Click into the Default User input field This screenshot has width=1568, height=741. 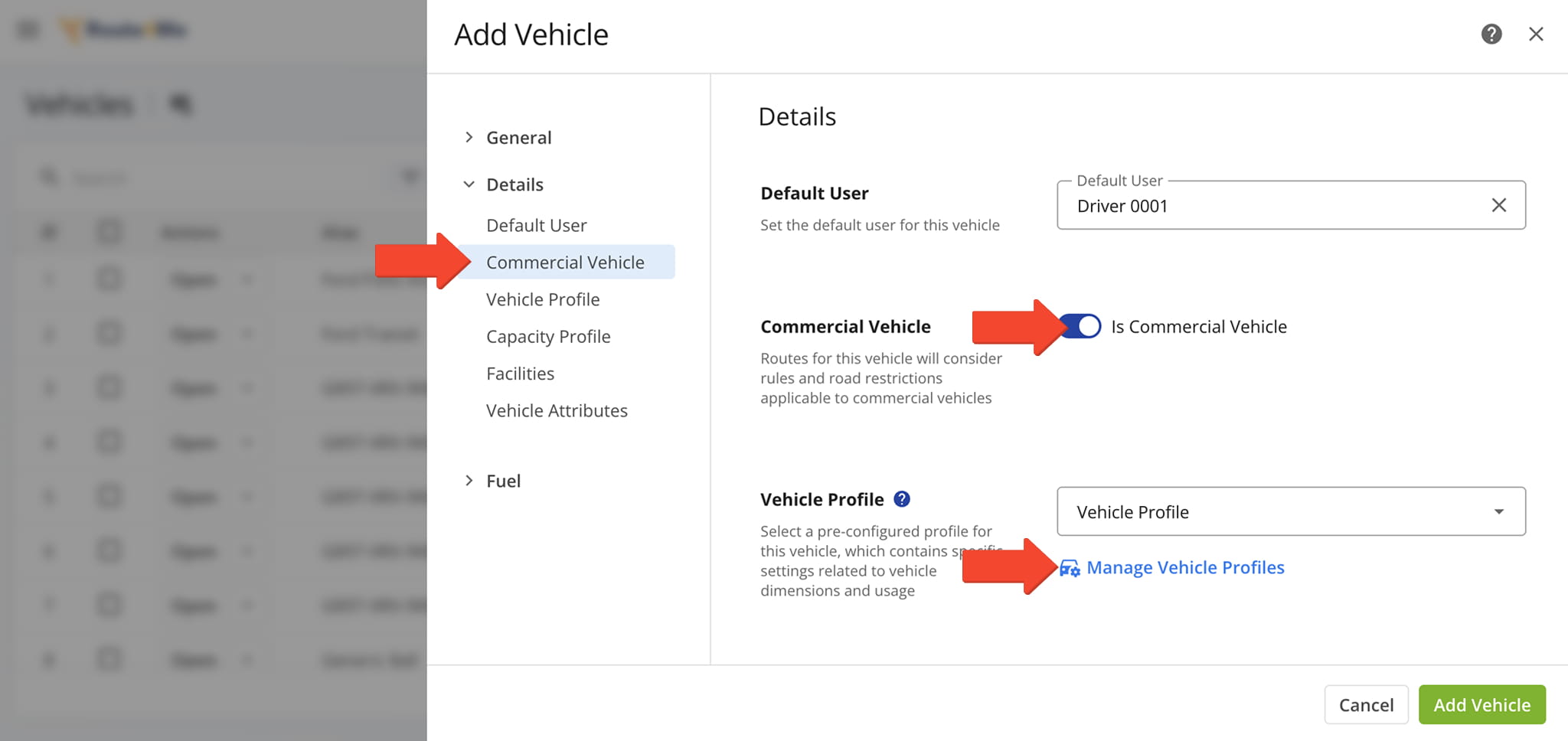coord(1271,206)
